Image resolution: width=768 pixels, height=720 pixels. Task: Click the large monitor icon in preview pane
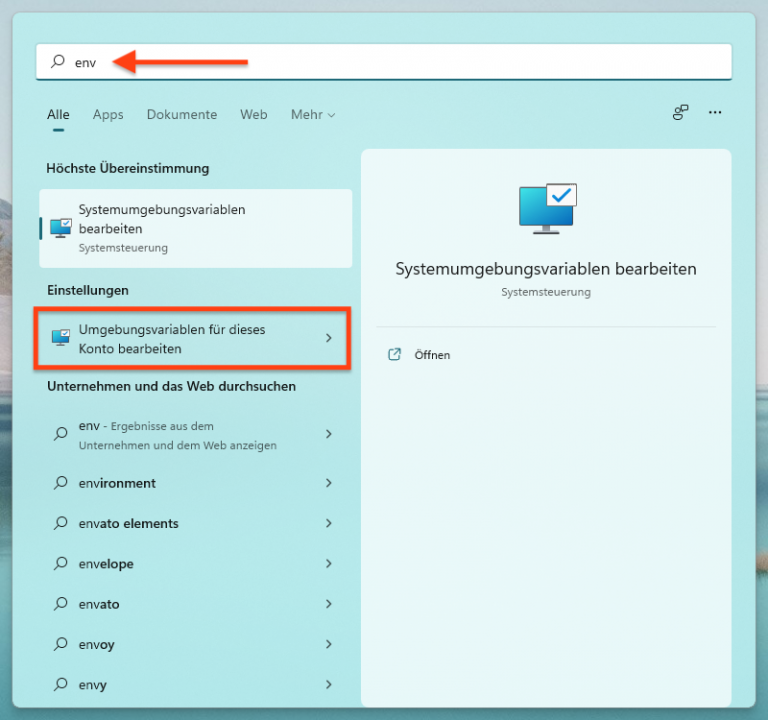pos(548,209)
